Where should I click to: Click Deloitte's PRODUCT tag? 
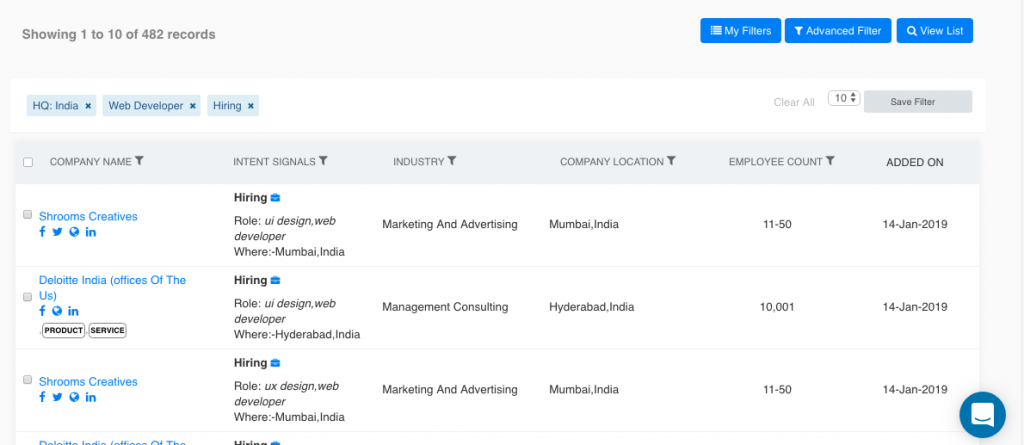[x=64, y=331]
